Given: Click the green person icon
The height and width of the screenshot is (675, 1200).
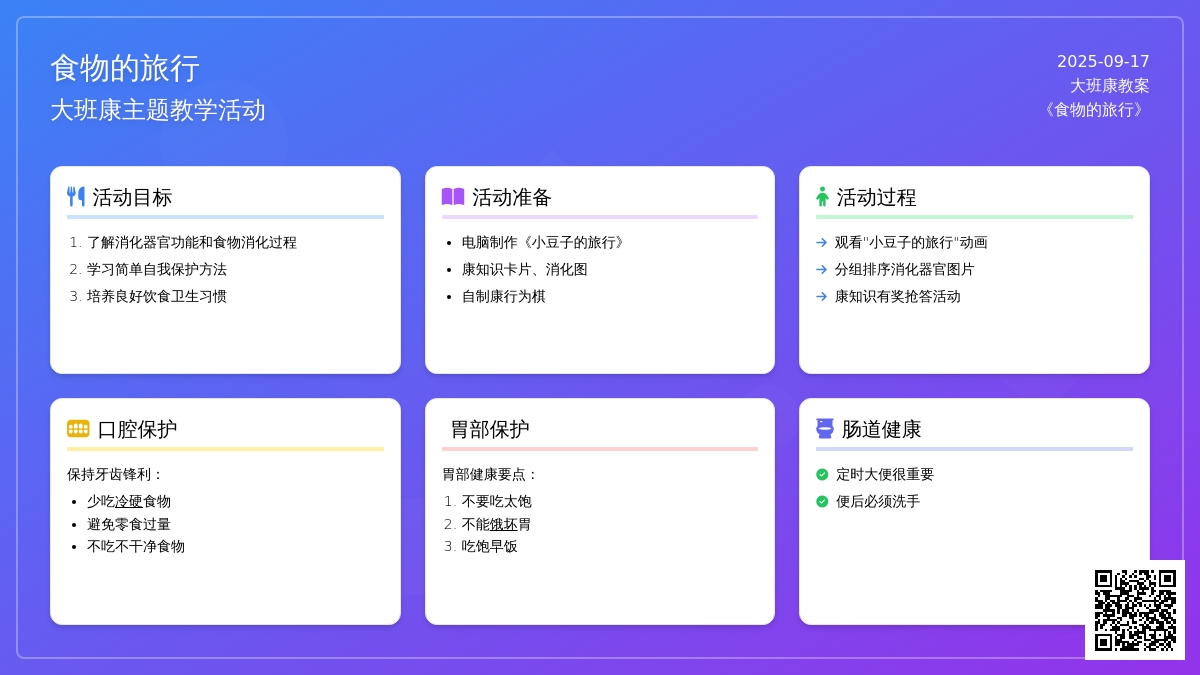Looking at the screenshot, I should click(x=822, y=197).
